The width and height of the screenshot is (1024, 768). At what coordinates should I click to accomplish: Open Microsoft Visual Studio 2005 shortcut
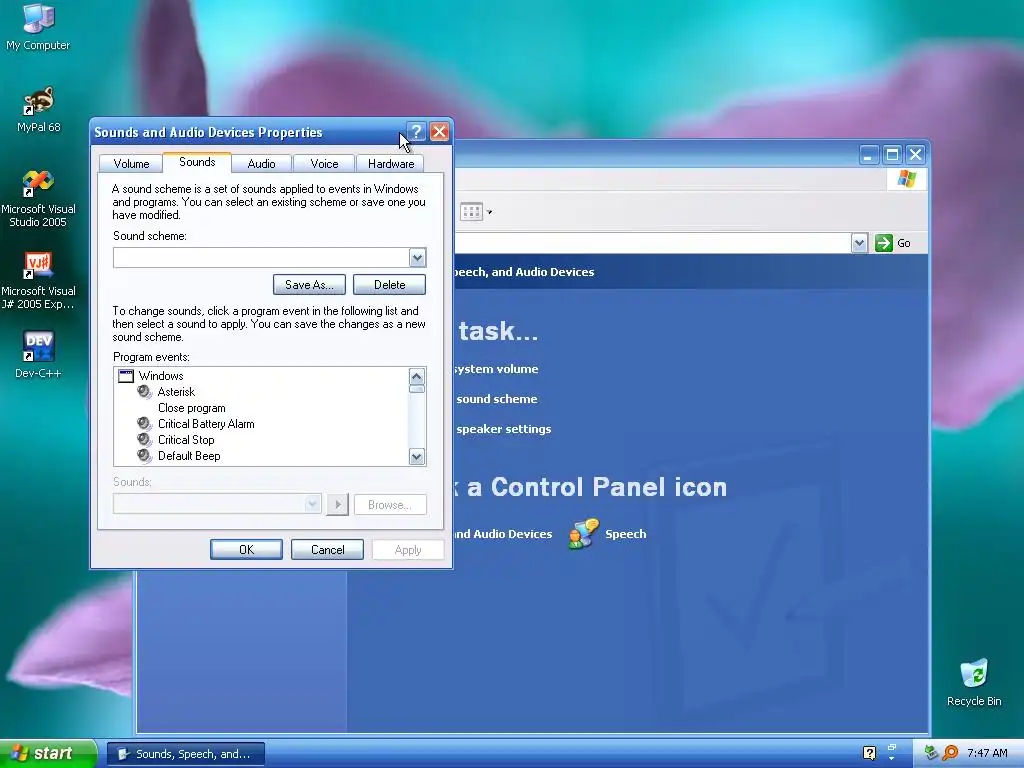(x=38, y=199)
